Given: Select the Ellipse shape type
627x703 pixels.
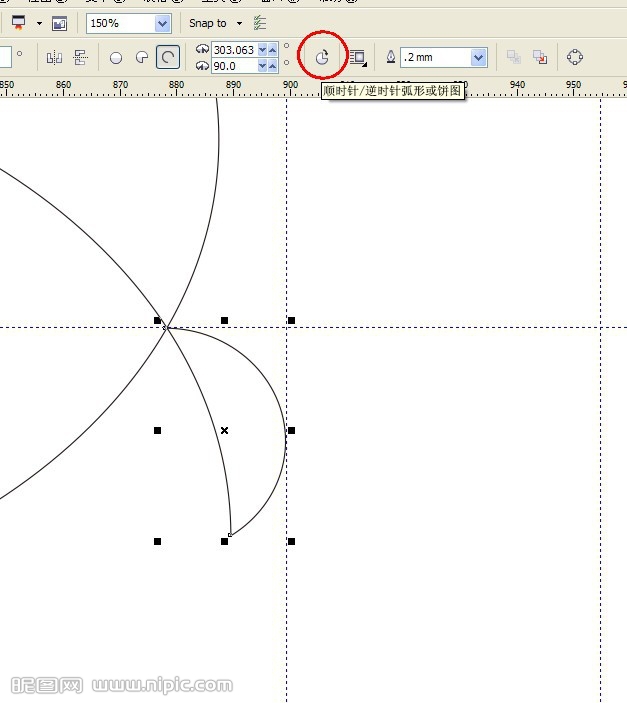Looking at the screenshot, I should tap(116, 58).
